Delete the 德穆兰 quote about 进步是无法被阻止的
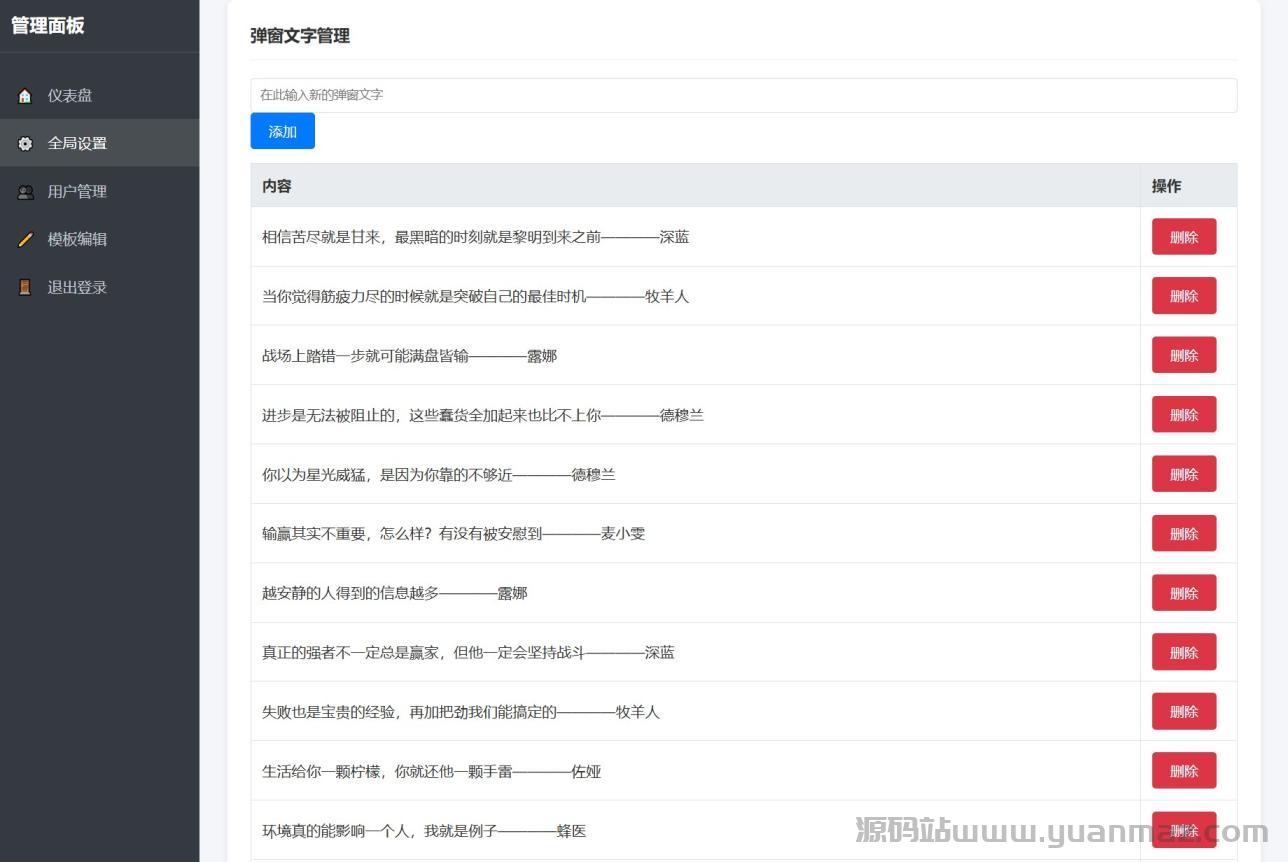This screenshot has width=1288, height=862. 1183,415
